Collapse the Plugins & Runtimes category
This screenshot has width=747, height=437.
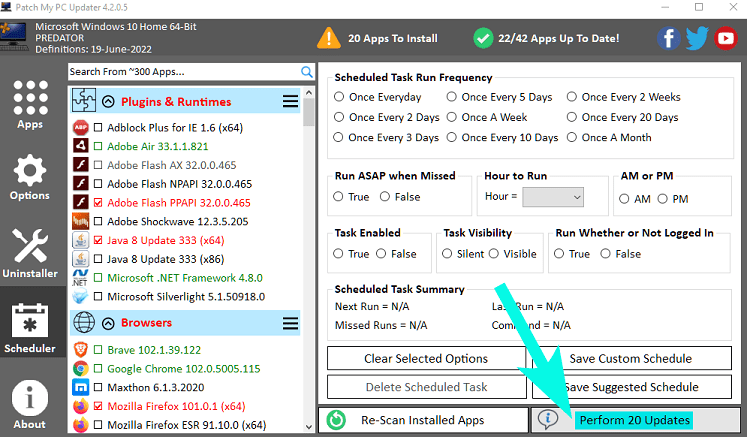click(108, 102)
